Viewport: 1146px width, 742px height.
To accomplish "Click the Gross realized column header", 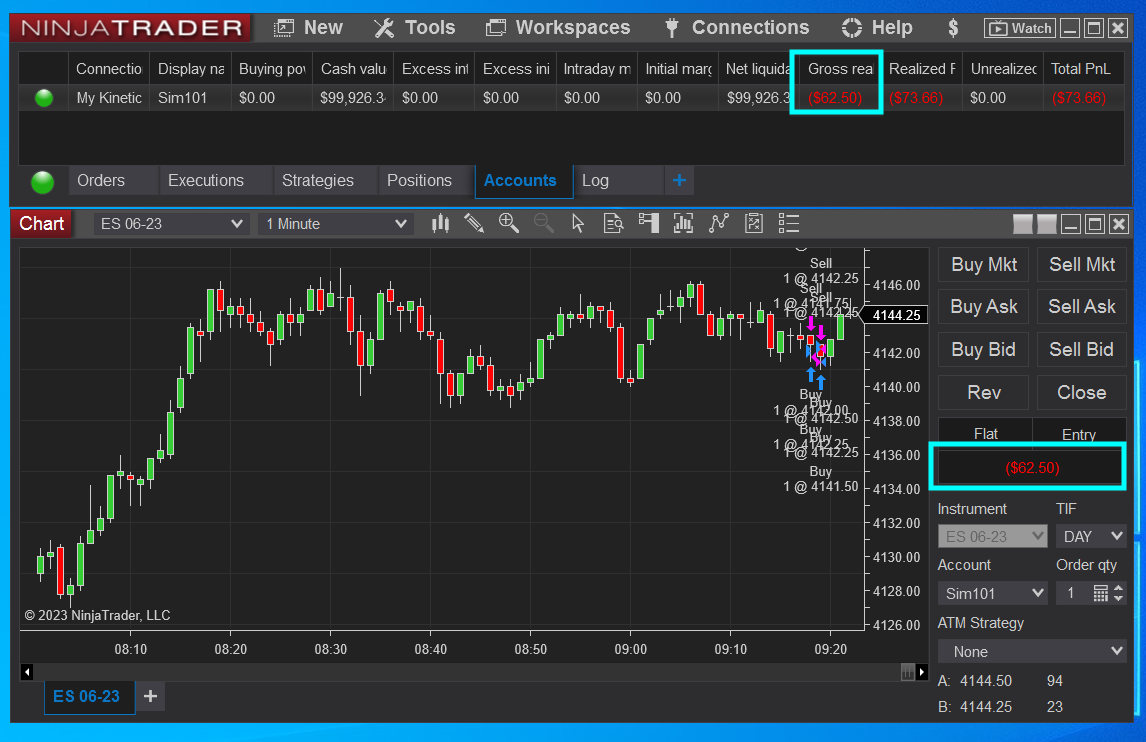I will pos(840,69).
